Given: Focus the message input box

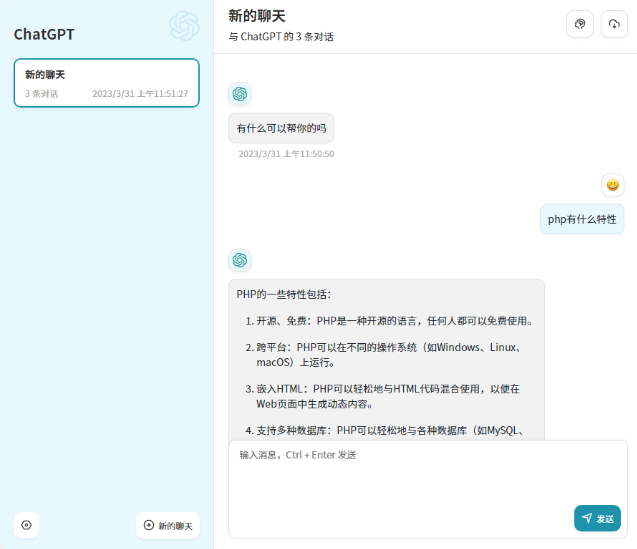Looking at the screenshot, I should (x=428, y=489).
